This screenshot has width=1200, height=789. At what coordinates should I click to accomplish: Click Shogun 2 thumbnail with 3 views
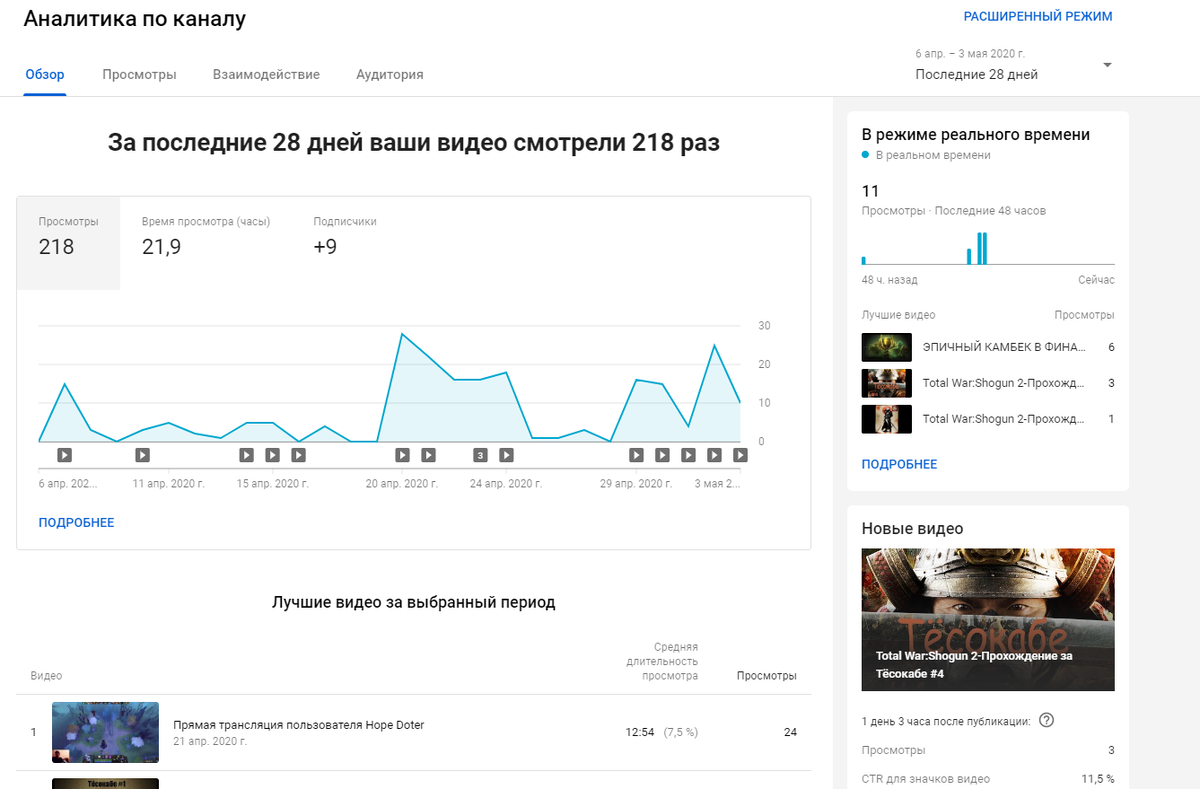[x=887, y=383]
